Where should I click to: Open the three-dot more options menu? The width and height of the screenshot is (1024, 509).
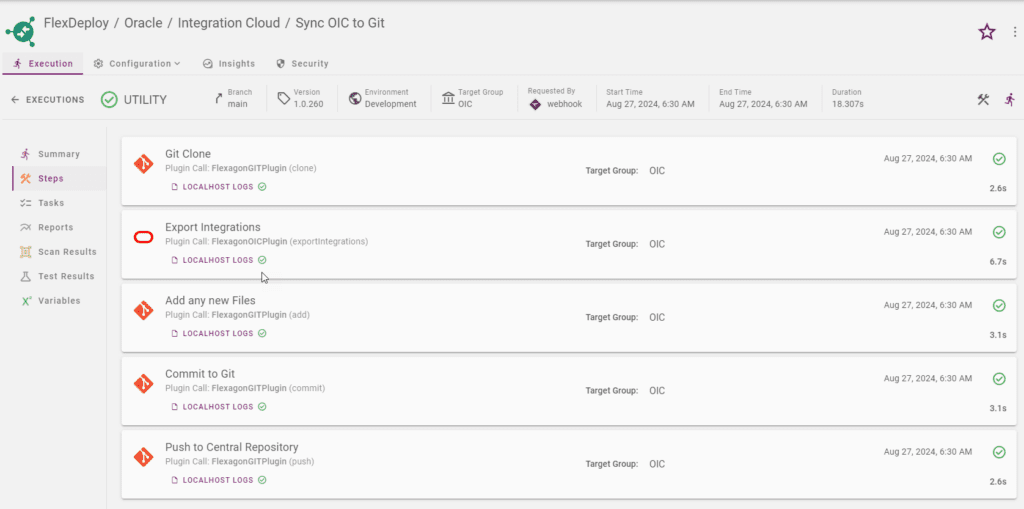[1014, 31]
